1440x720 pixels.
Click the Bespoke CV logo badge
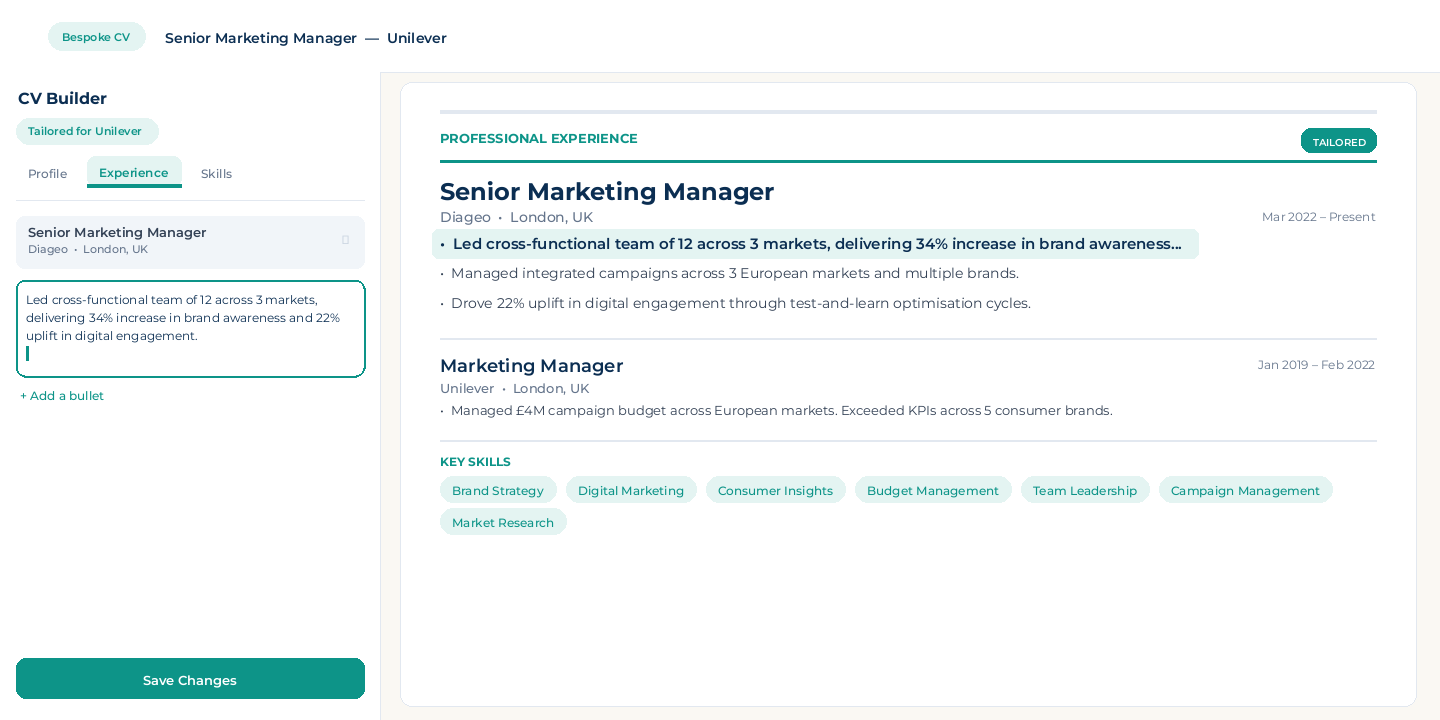click(96, 37)
